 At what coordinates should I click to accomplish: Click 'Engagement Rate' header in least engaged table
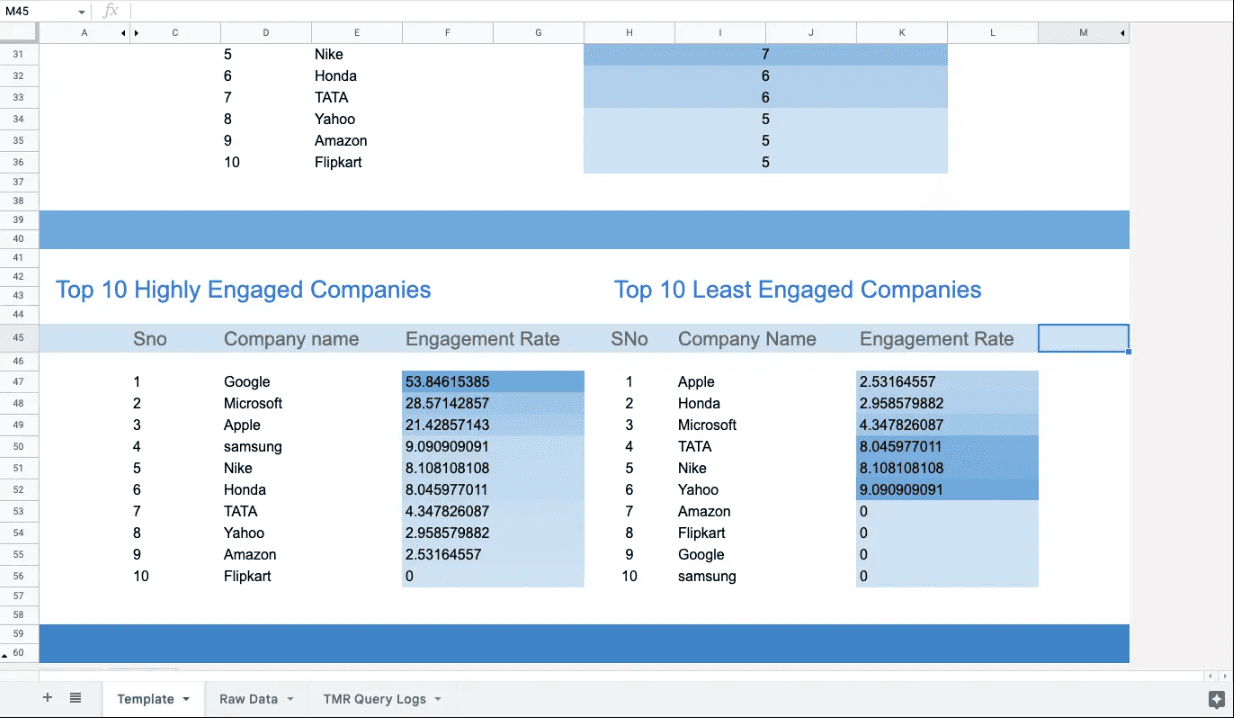tap(937, 339)
